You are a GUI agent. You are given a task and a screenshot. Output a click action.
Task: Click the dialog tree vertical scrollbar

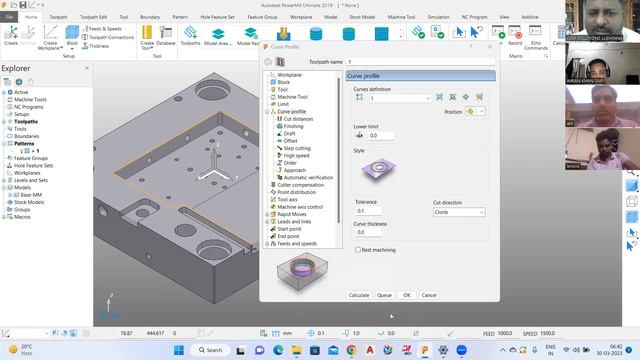(x=339, y=151)
